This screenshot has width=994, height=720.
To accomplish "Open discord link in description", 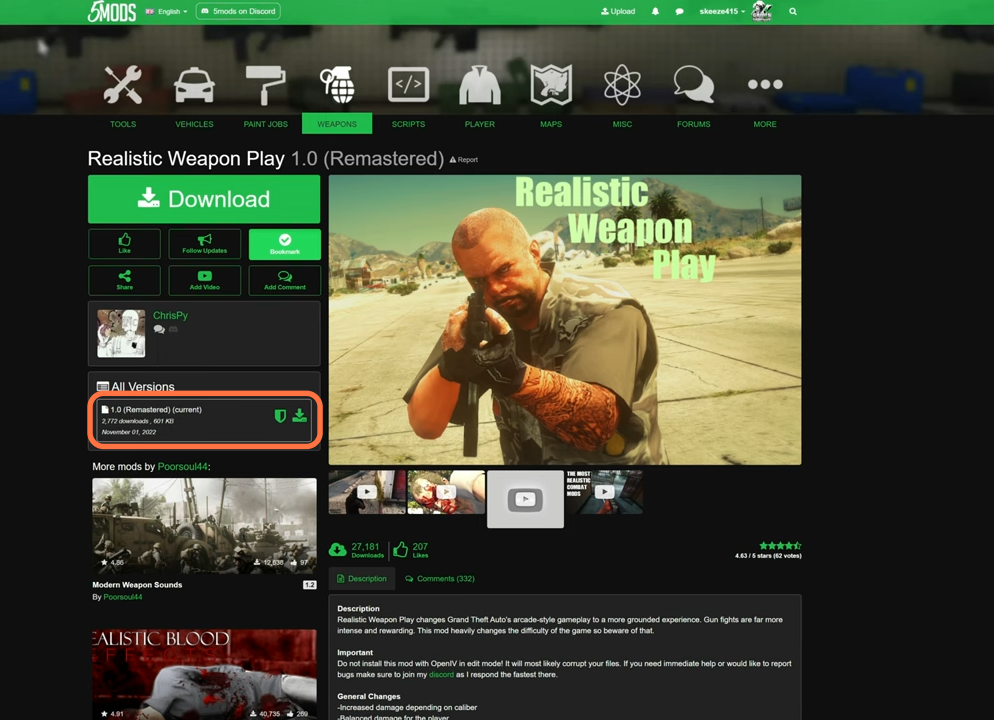I will 441,674.
